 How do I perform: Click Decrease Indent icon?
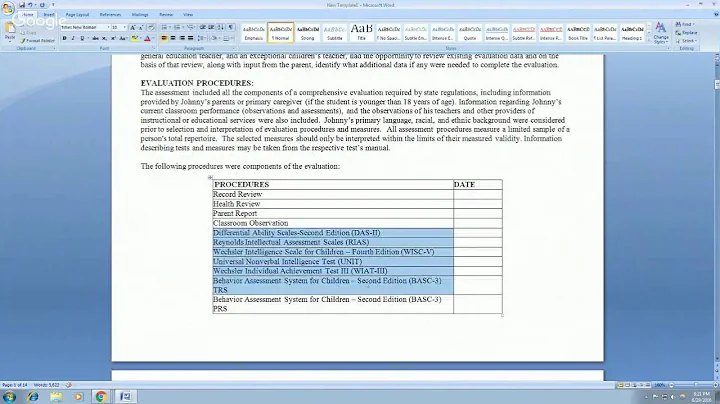point(202,28)
